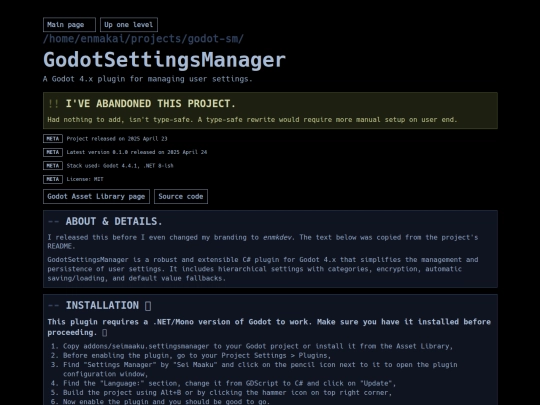Click the paragraph starting 'GodotSettingsManager is a robust'

coord(263,269)
